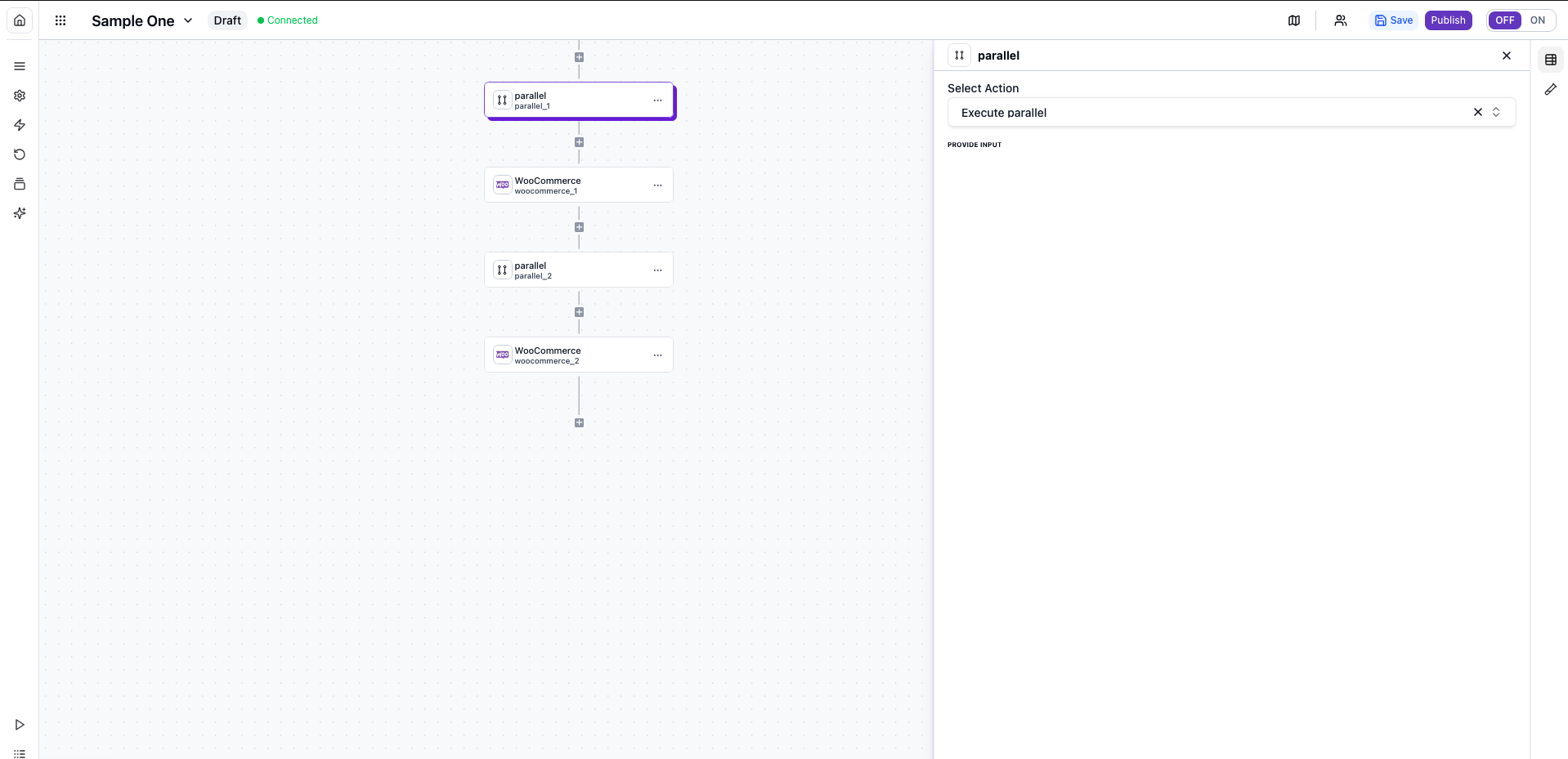Open parallel_2 node options menu

658,270
